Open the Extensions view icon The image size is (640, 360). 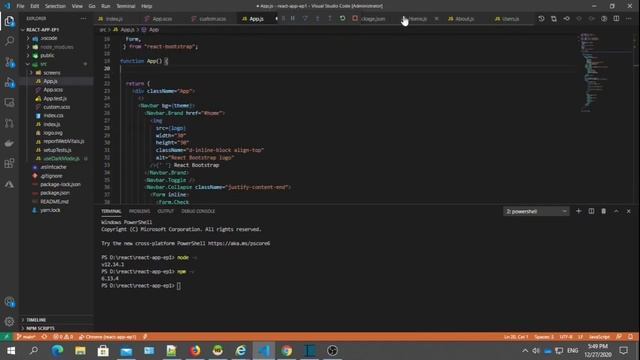[x=9, y=163]
